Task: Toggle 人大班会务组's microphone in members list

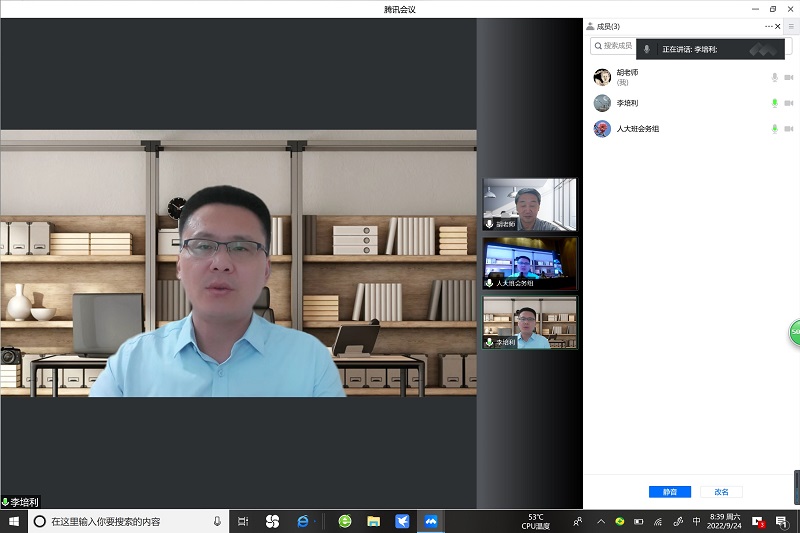Action: [774, 129]
